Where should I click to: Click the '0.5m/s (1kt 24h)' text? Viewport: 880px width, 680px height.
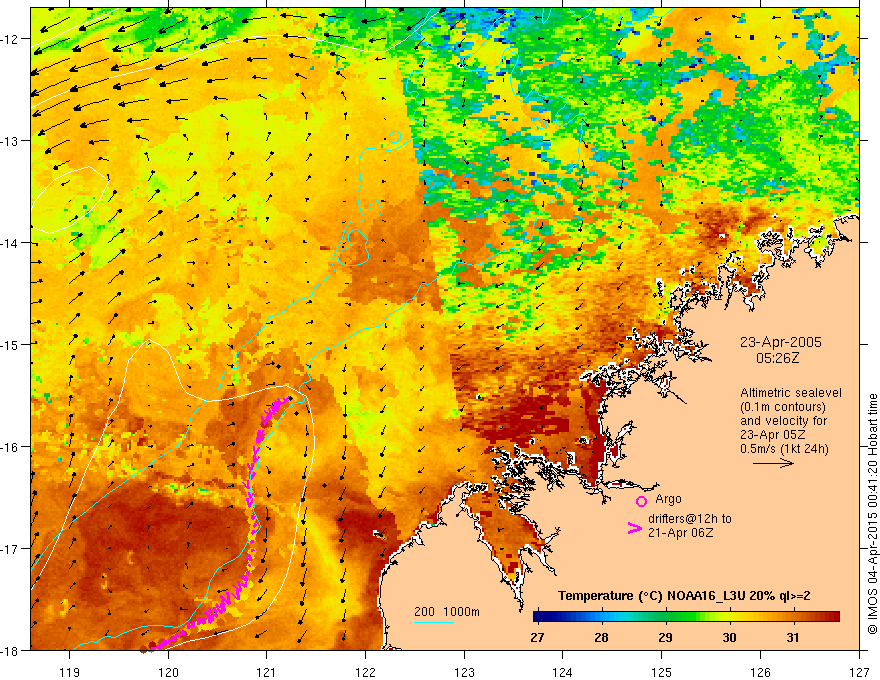[x=784, y=449]
